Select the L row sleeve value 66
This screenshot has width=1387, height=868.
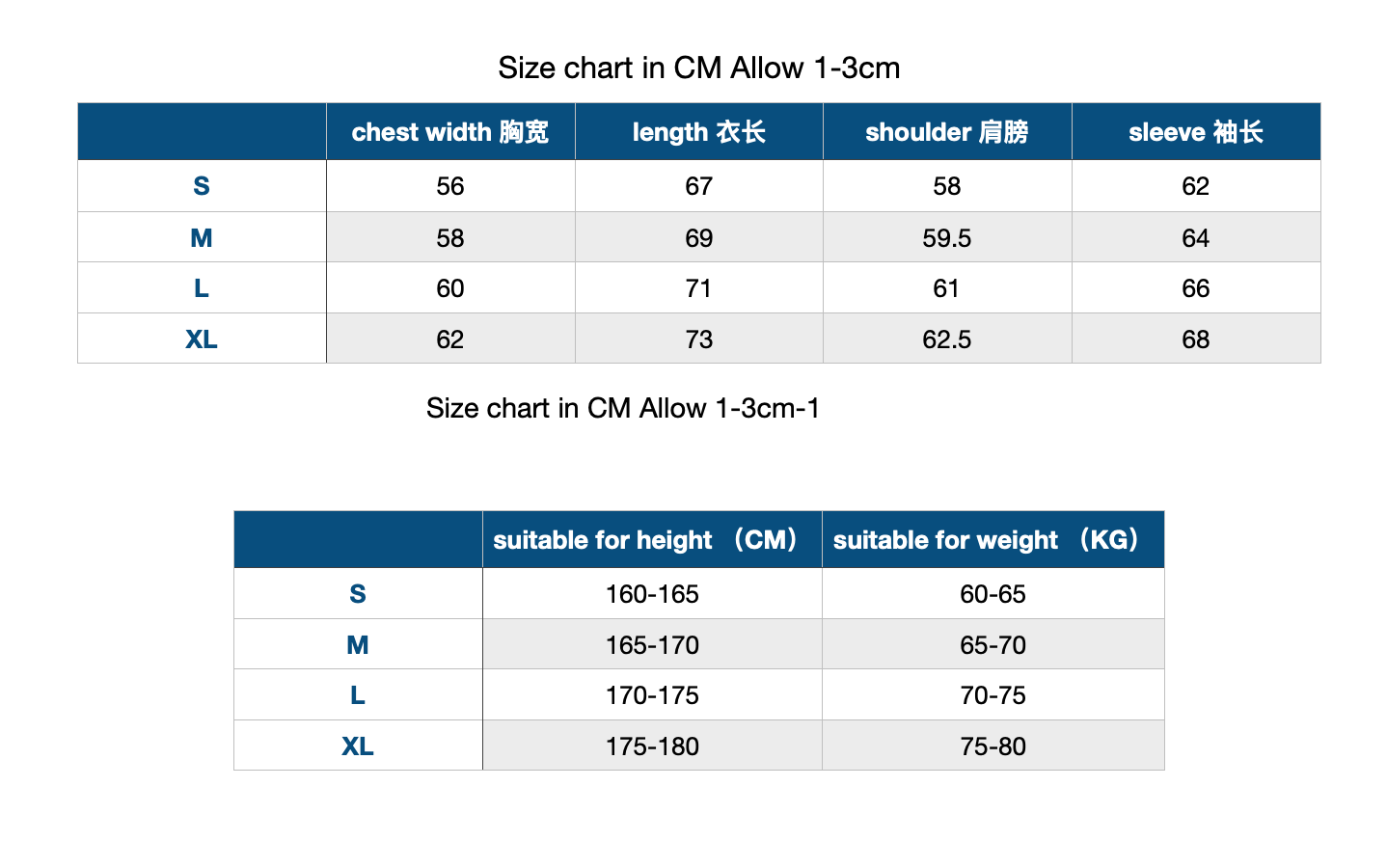[x=1195, y=288]
